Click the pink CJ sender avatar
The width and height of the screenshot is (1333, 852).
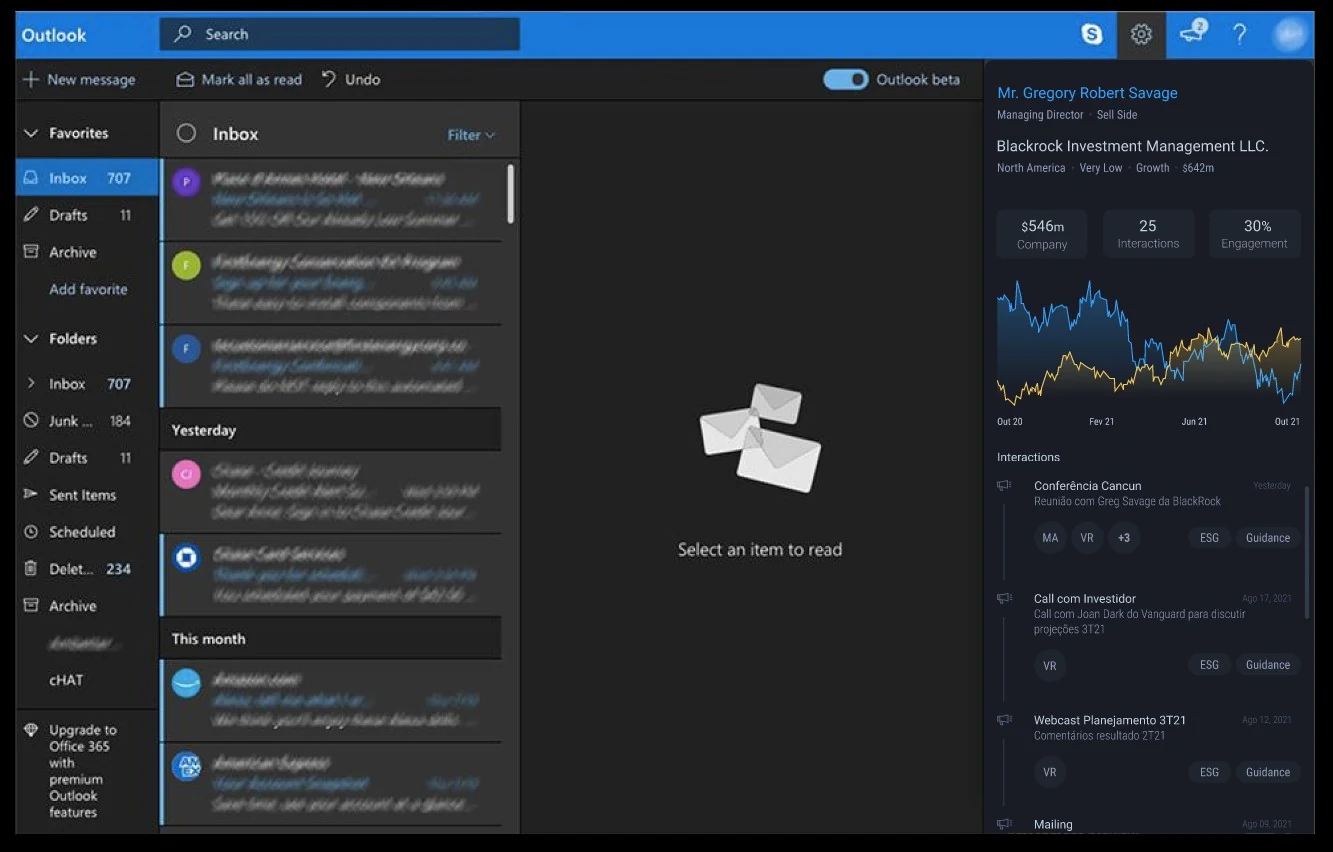tap(186, 474)
